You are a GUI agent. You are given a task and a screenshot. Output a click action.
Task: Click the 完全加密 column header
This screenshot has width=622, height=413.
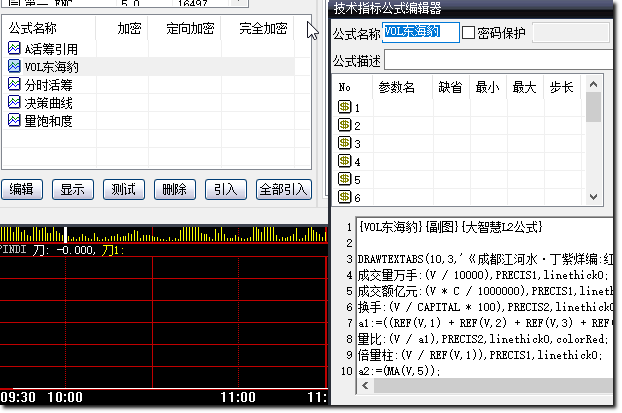[x=263, y=29]
